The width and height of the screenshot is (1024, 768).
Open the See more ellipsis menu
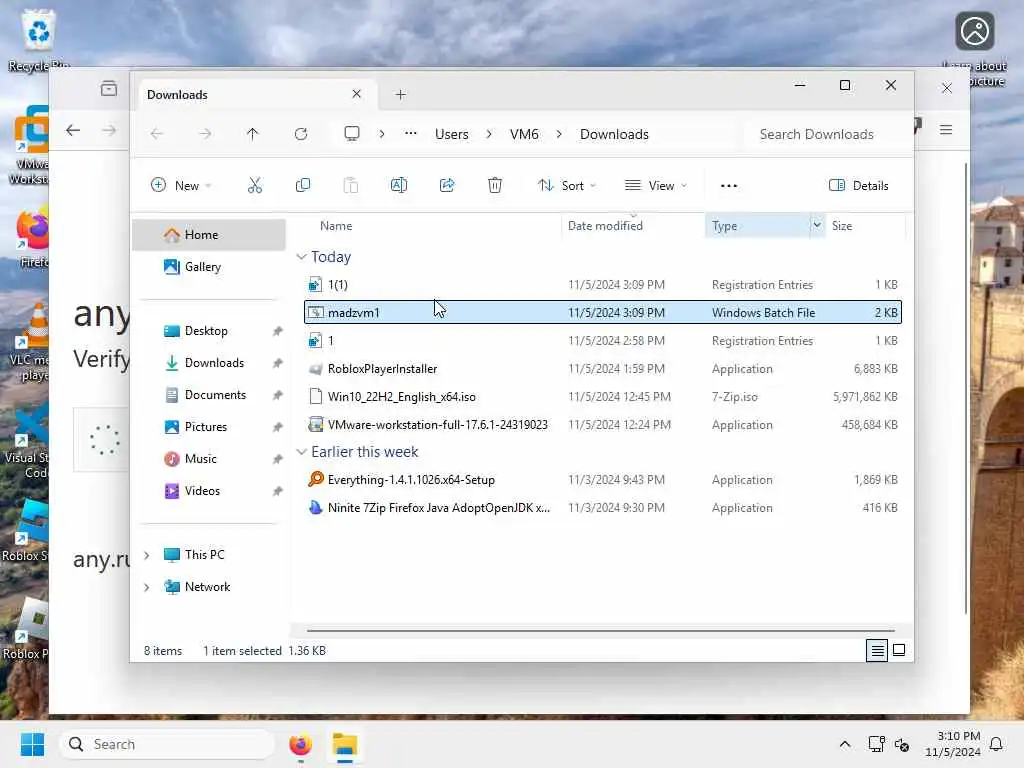(x=729, y=186)
